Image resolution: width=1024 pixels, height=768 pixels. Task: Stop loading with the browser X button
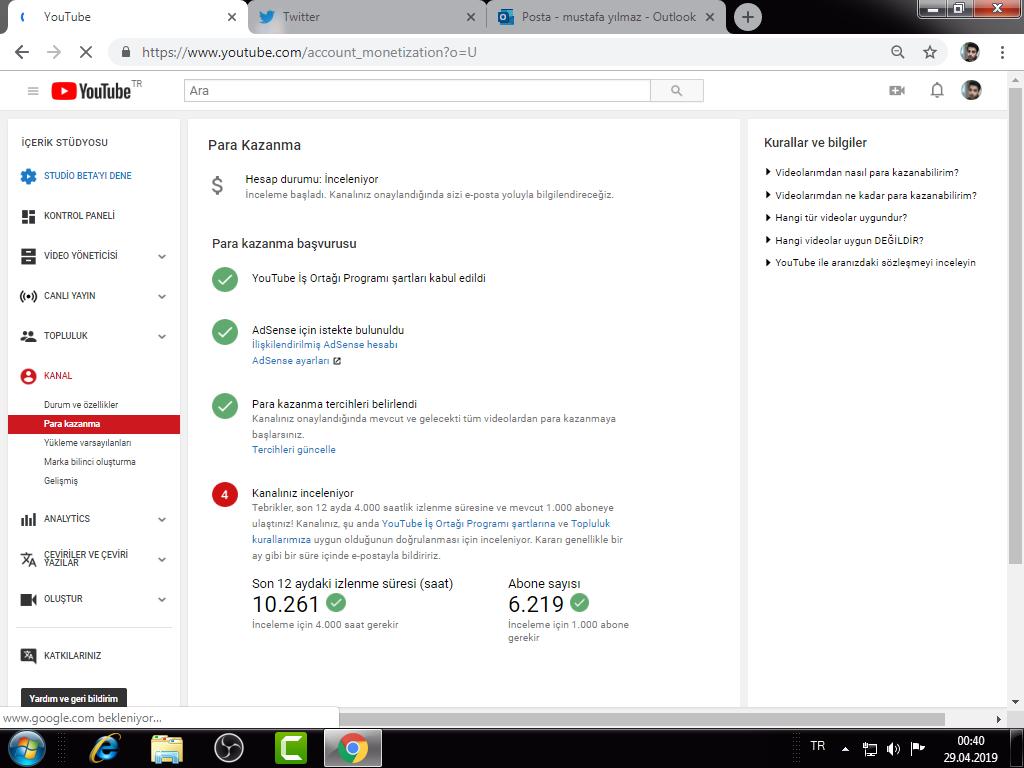[86, 52]
